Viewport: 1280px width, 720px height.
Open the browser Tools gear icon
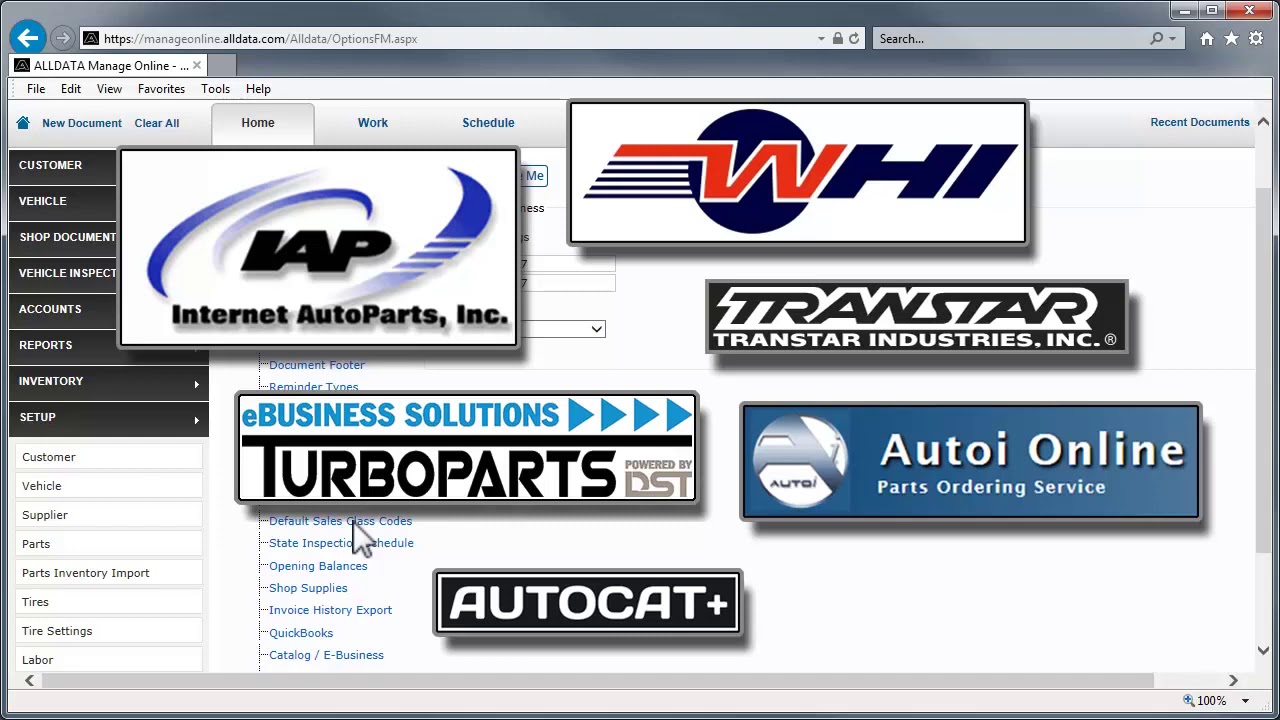[x=1255, y=38]
